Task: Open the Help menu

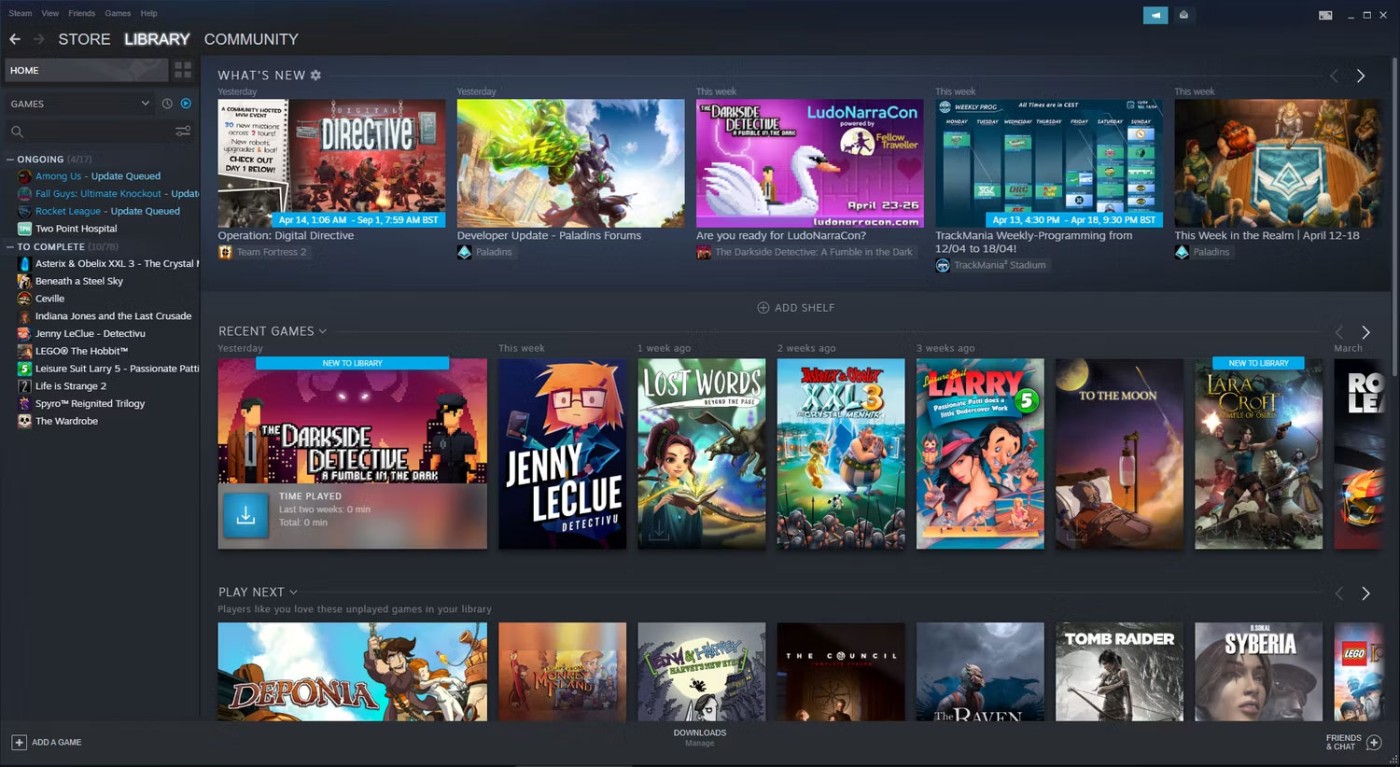Action: point(149,13)
